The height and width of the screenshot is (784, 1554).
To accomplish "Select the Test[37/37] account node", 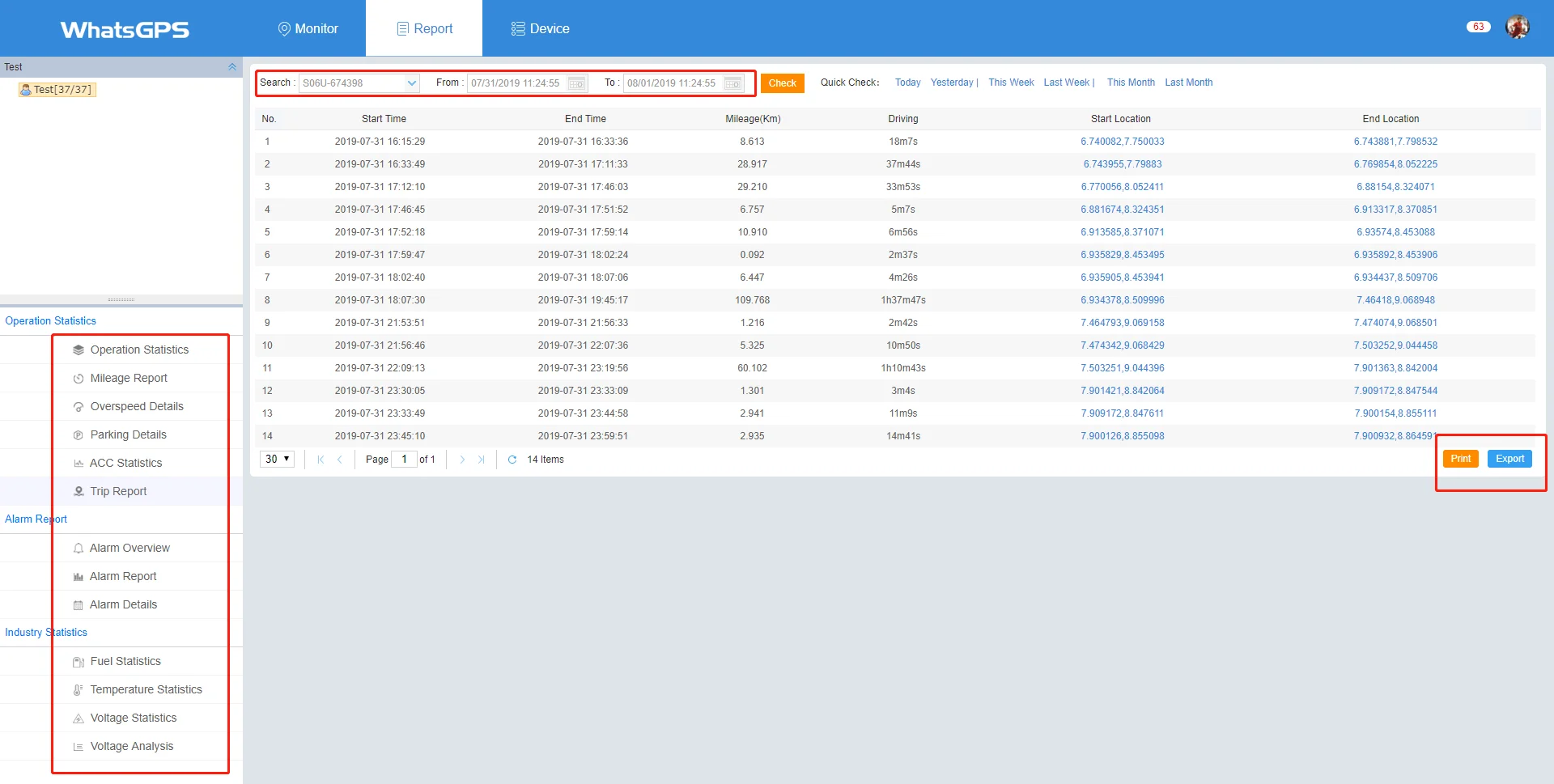I will click(57, 90).
